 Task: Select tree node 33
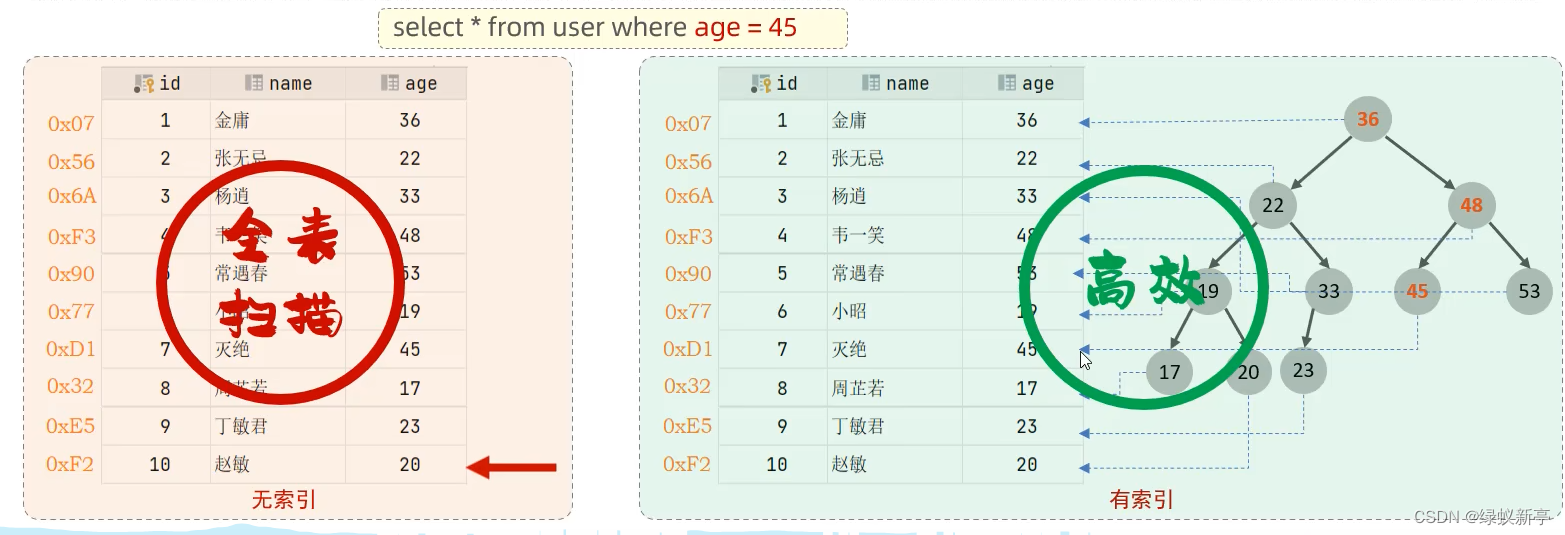point(1328,292)
